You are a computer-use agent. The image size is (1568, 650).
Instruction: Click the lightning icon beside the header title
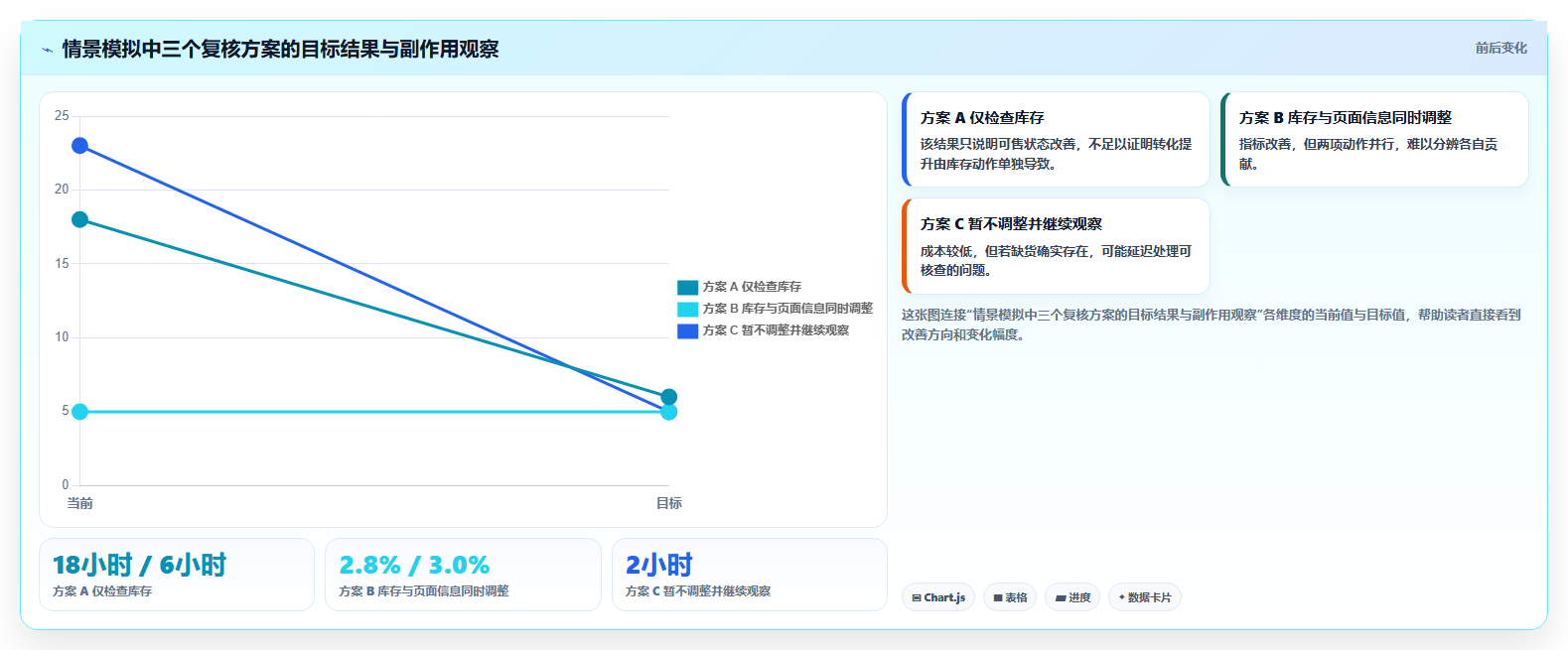47,50
